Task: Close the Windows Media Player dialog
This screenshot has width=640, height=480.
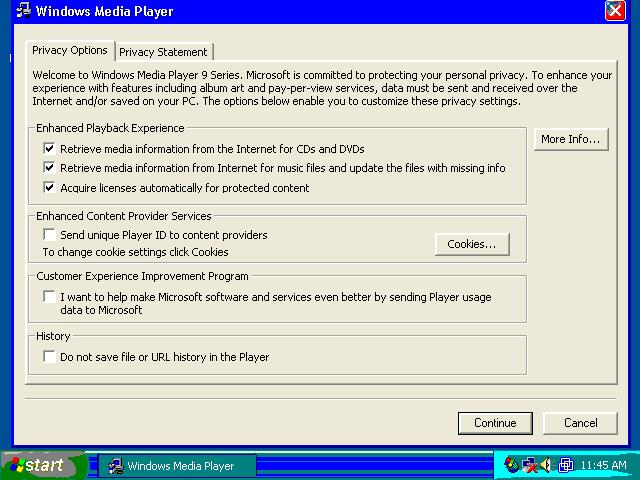Action: pyautogui.click(x=615, y=10)
